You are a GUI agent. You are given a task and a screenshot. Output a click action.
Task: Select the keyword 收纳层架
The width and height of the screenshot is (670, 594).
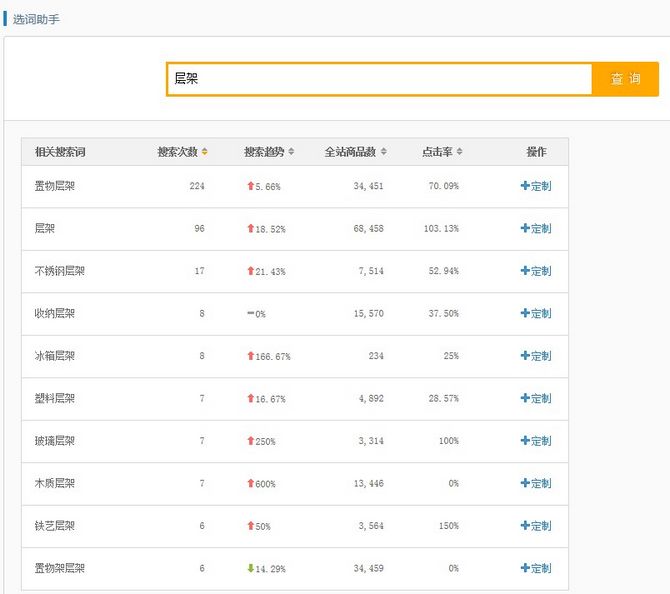(x=55, y=313)
